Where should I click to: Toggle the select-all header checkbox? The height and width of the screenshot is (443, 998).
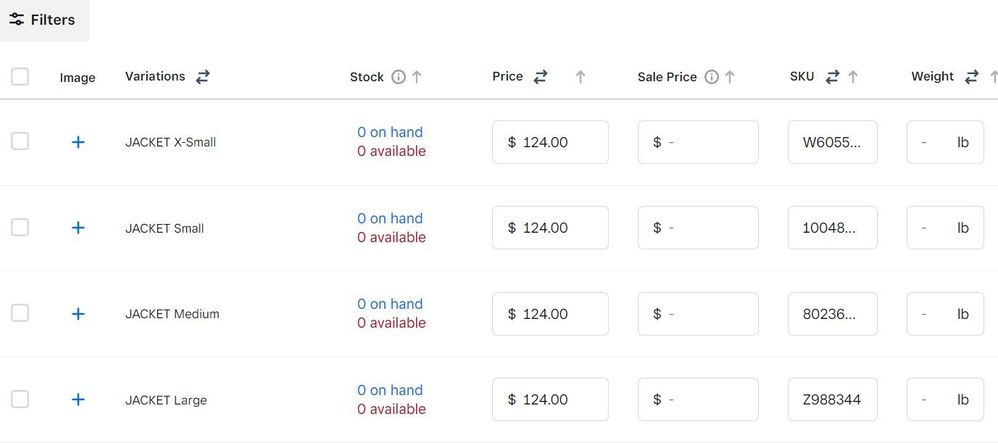(x=20, y=77)
